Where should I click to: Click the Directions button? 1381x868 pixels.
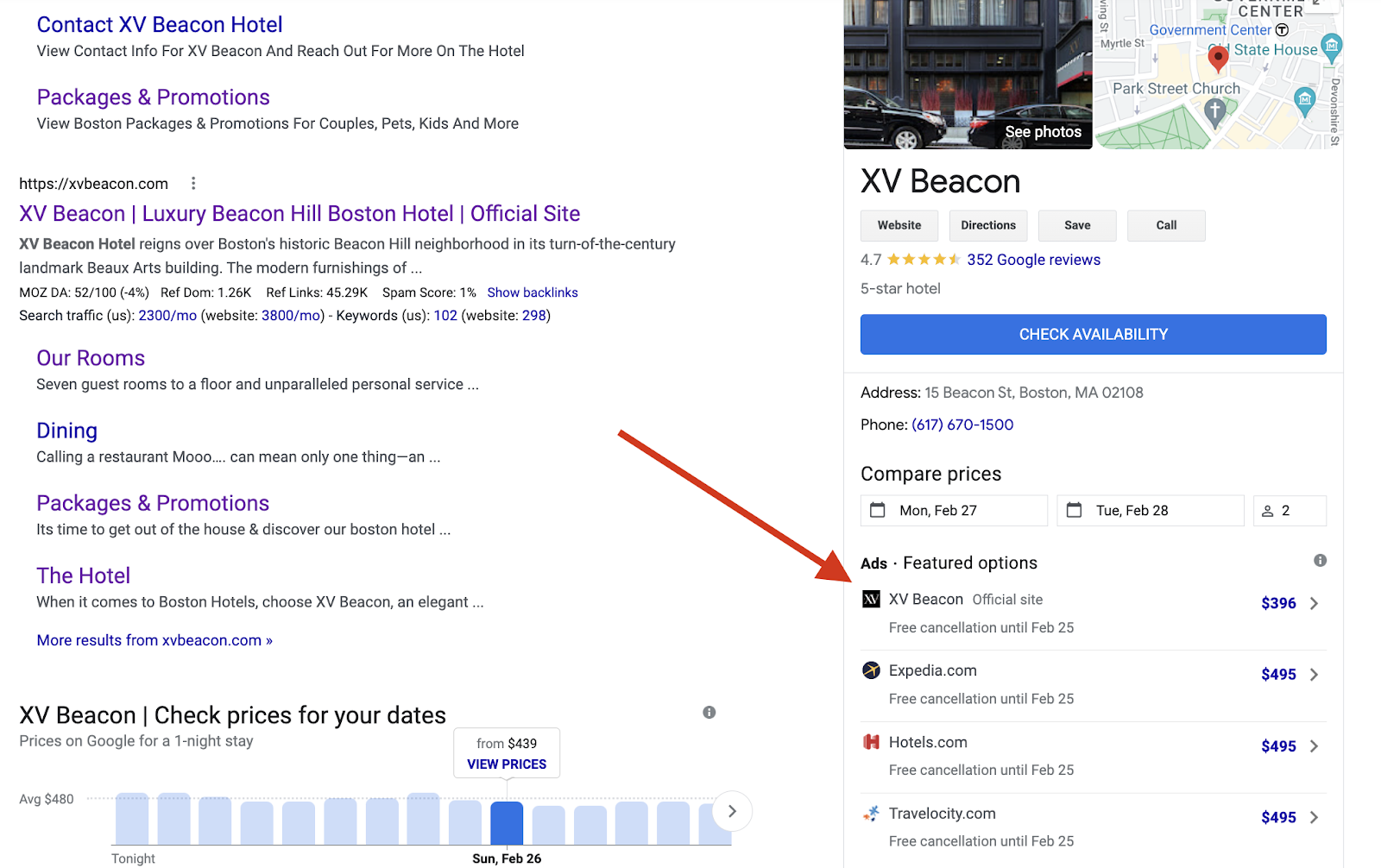[988, 225]
